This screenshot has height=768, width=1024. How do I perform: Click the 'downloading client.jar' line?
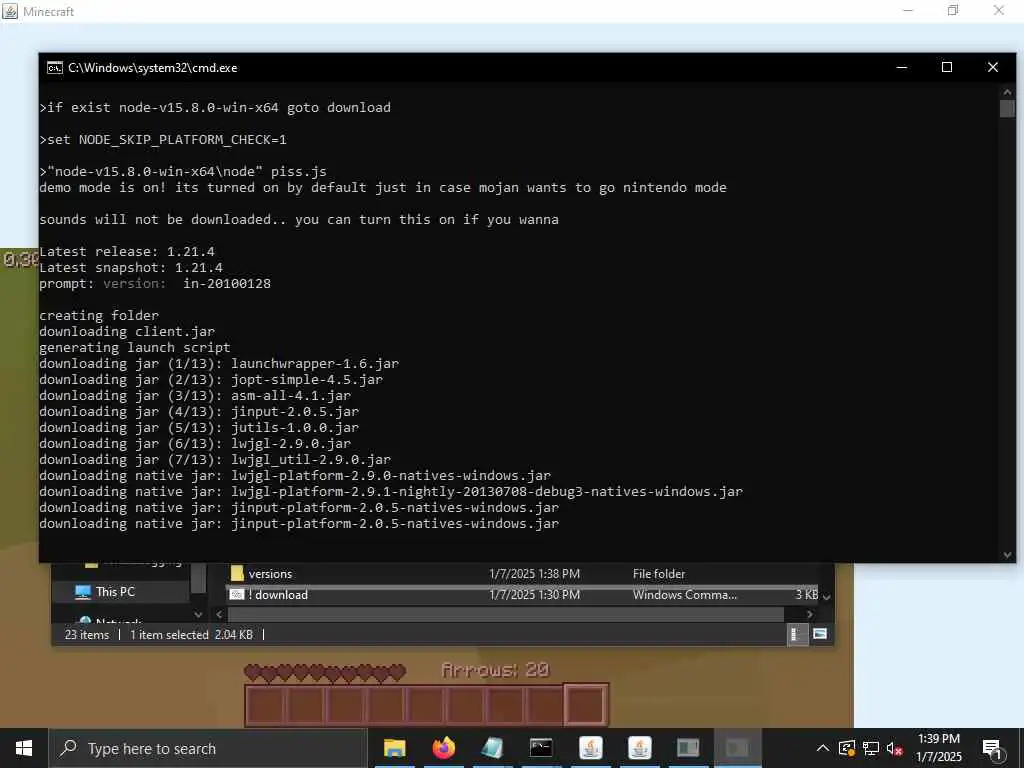[x=127, y=331]
